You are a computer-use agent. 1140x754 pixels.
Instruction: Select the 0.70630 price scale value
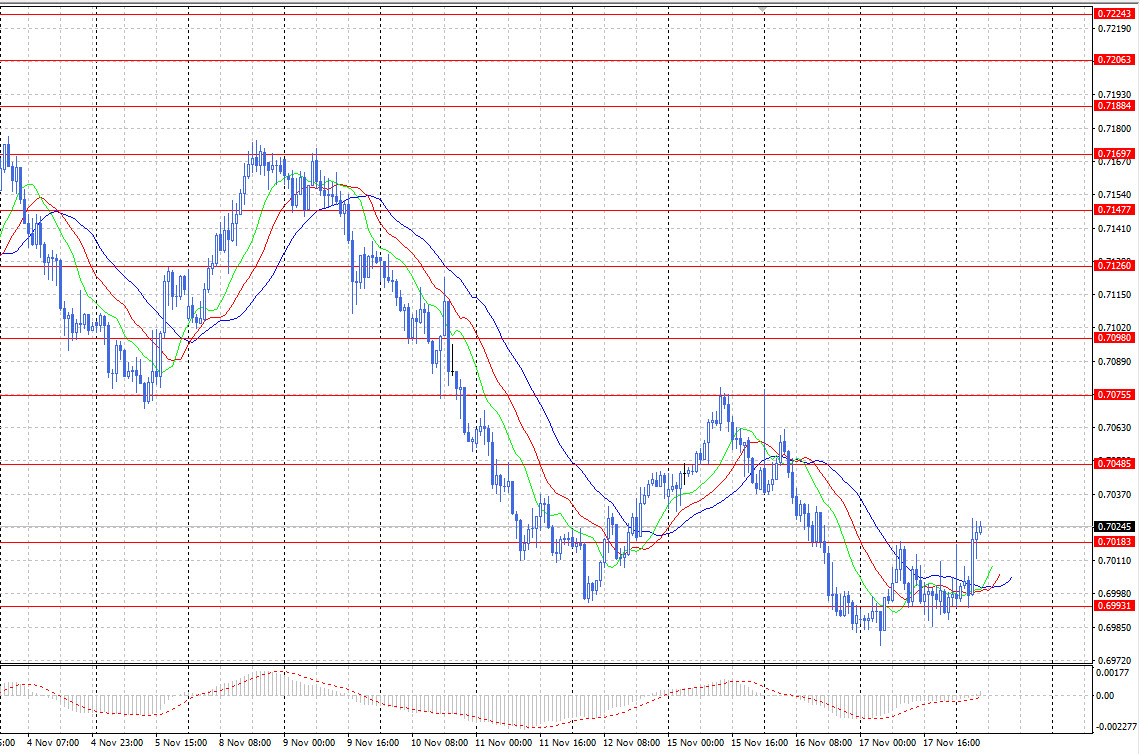coord(1114,428)
